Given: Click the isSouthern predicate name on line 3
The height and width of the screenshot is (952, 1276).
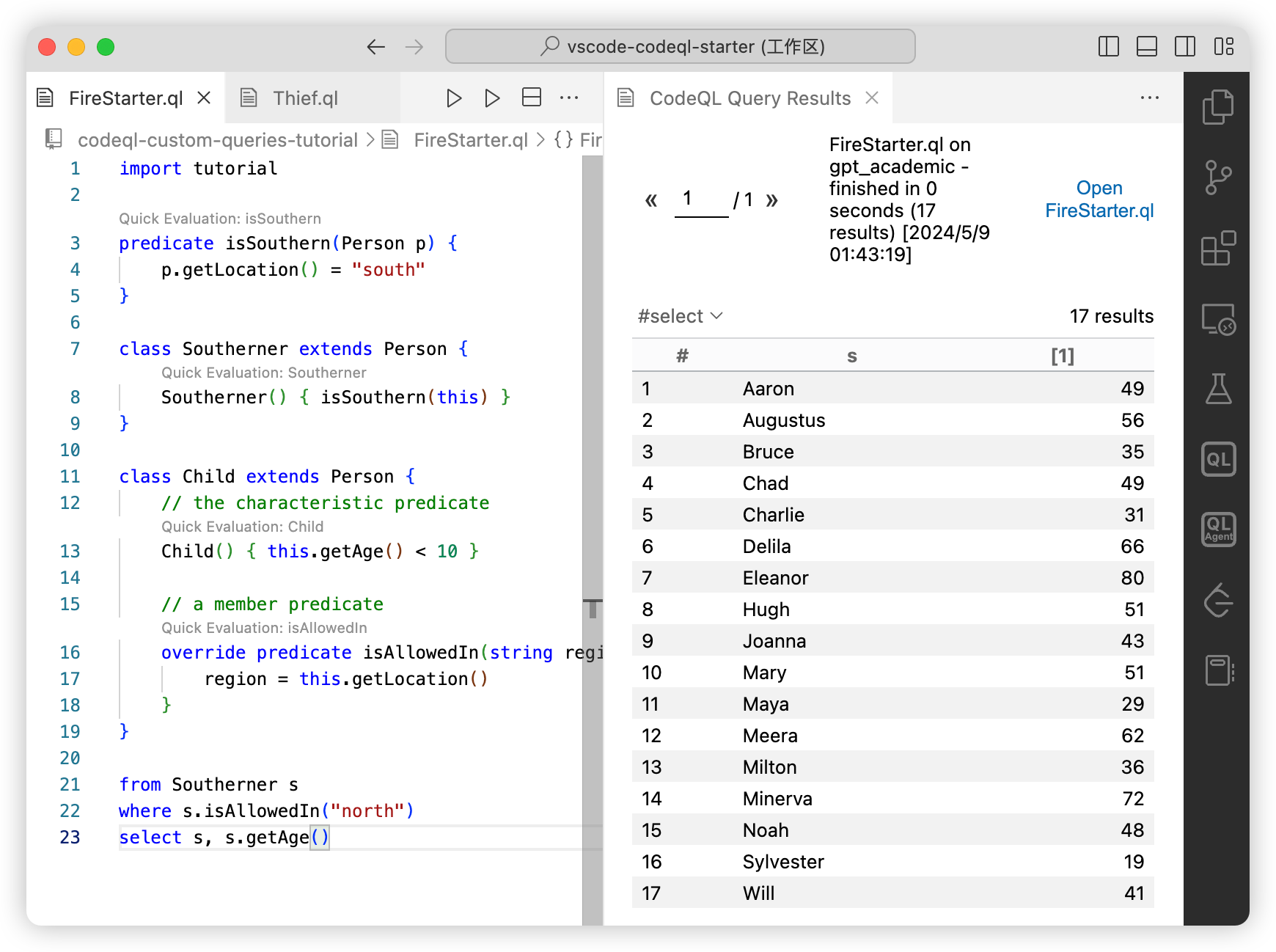Looking at the screenshot, I should point(278,244).
